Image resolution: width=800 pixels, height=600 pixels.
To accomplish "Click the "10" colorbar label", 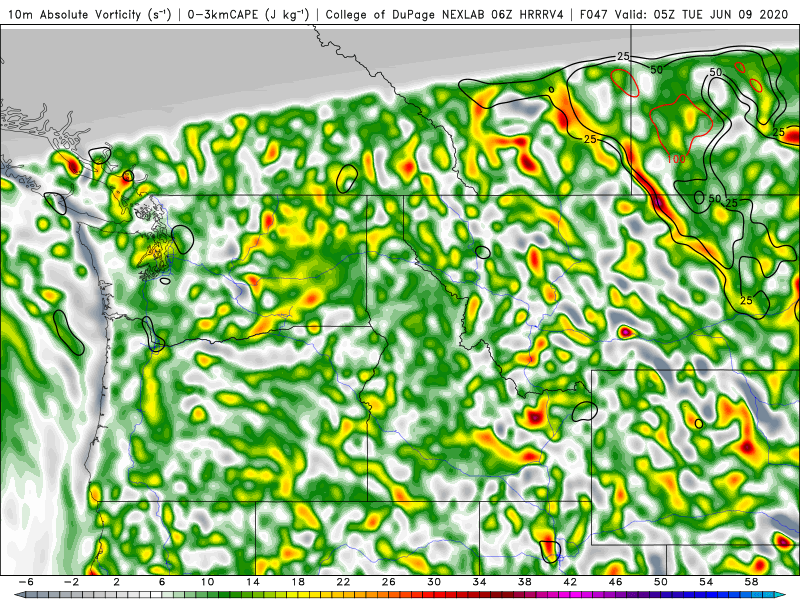I will click(207, 582).
